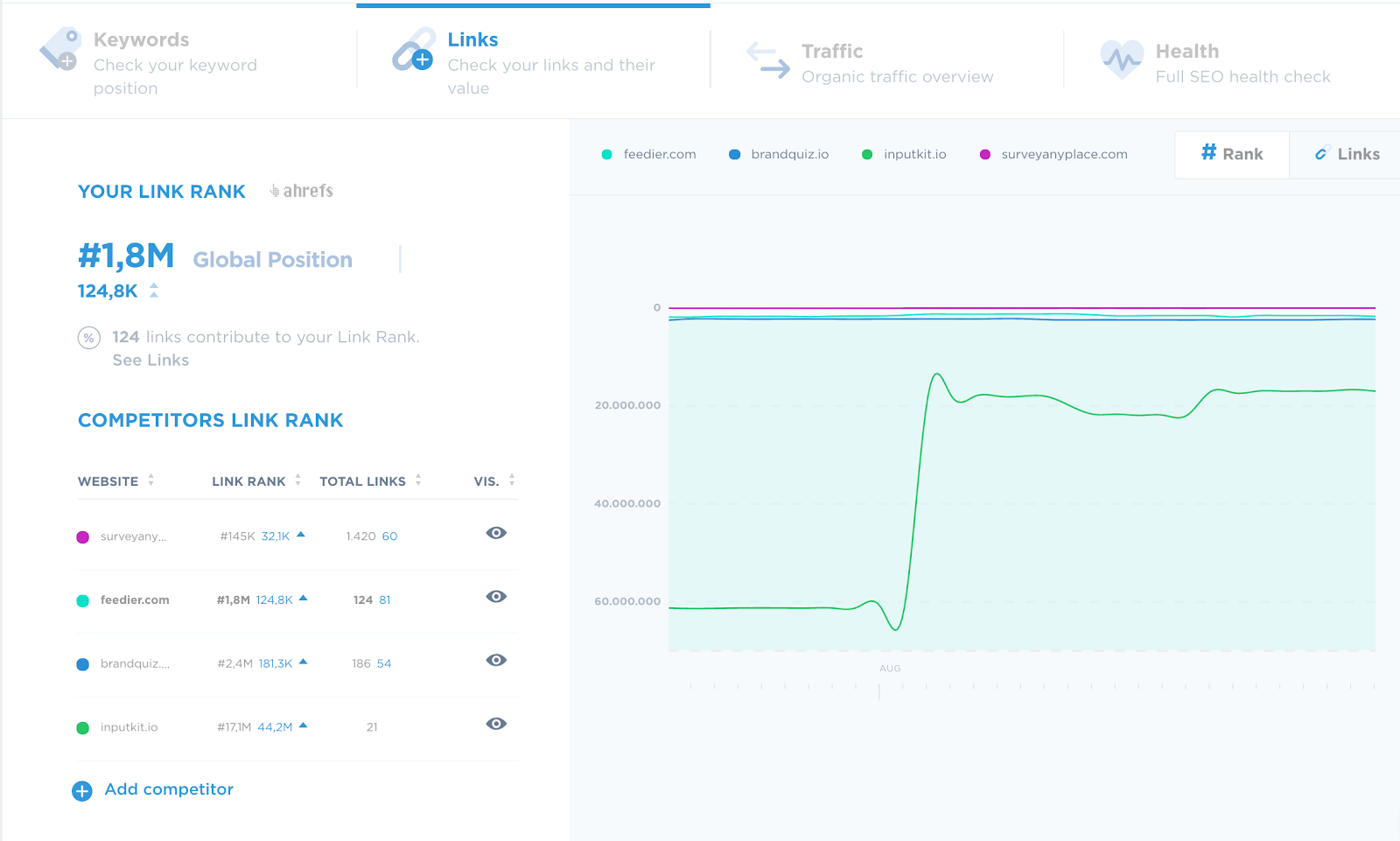Click the 124,8K rank change value

pyautogui.click(x=108, y=291)
